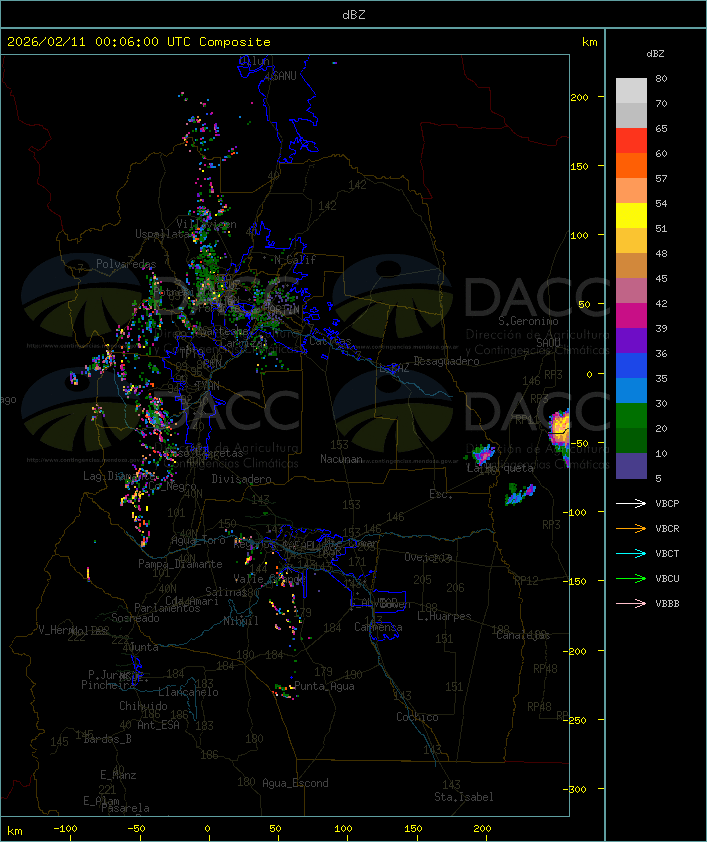707x842 pixels.
Task: Click the Agua_Escond map label
Action: 295,783
